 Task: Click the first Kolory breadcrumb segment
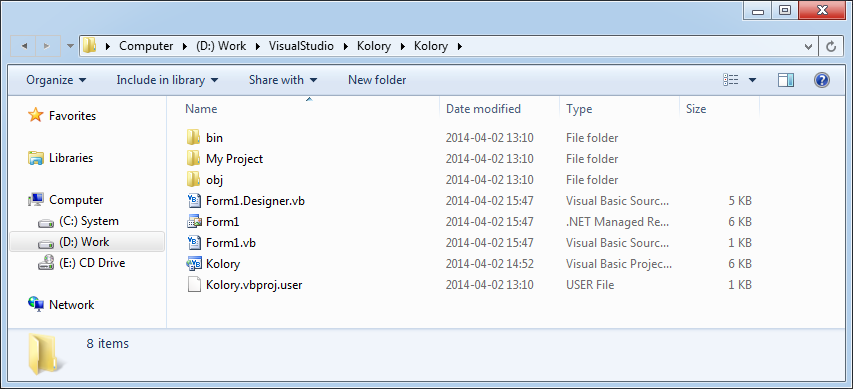point(374,46)
